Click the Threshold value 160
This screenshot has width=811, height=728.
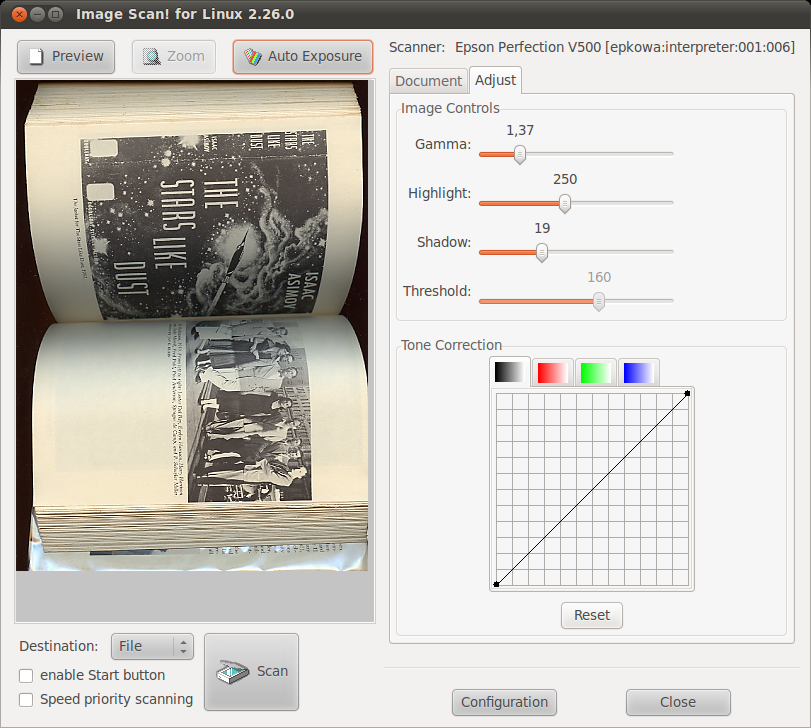click(x=599, y=278)
